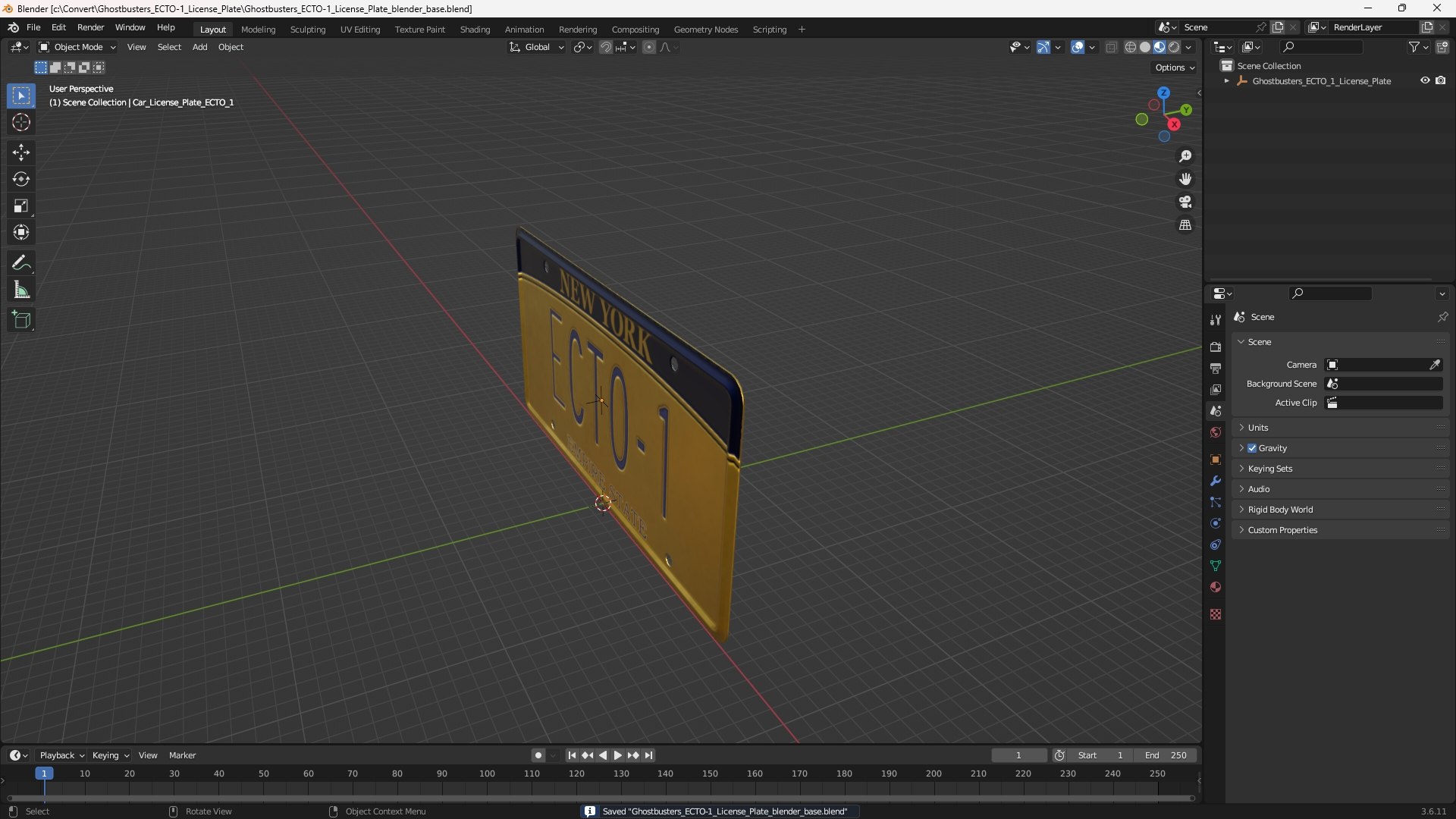Click the End frame field 250
Viewport: 1456px width, 819px height.
pyautogui.click(x=1166, y=755)
